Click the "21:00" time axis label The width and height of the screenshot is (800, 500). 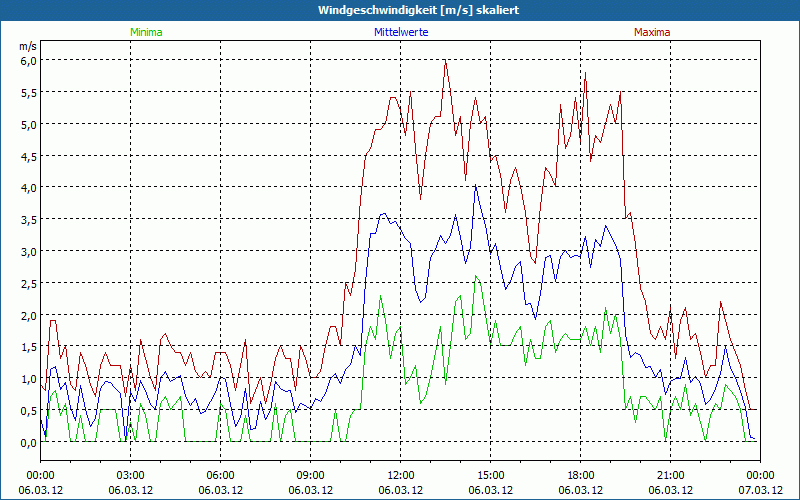point(670,476)
